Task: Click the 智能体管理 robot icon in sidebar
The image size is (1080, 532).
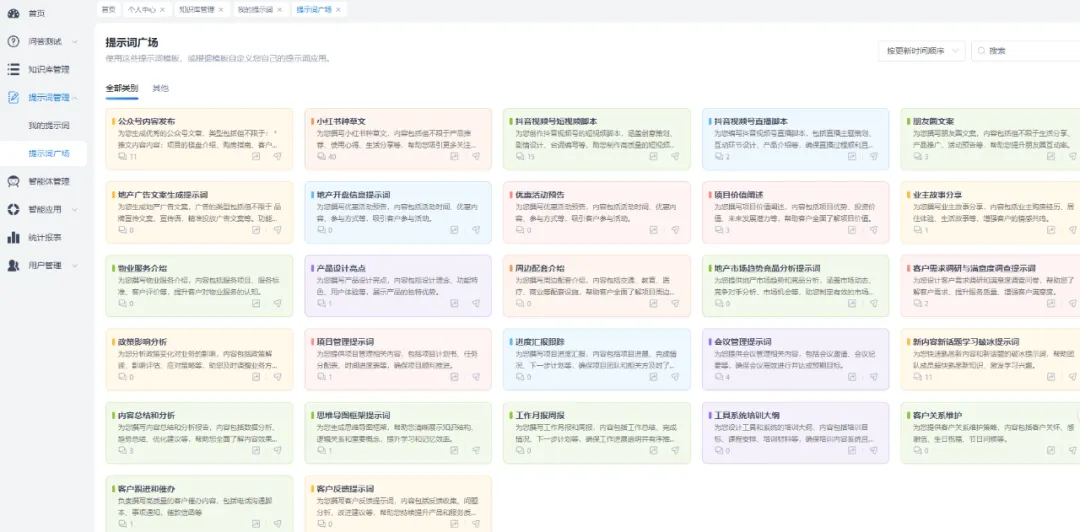Action: point(13,182)
